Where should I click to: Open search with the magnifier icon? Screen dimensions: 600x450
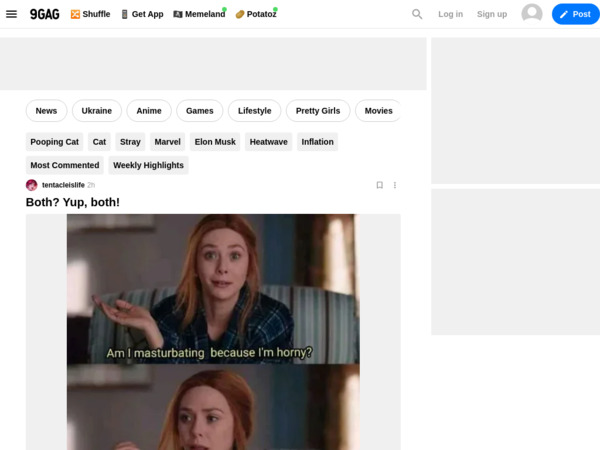click(417, 14)
